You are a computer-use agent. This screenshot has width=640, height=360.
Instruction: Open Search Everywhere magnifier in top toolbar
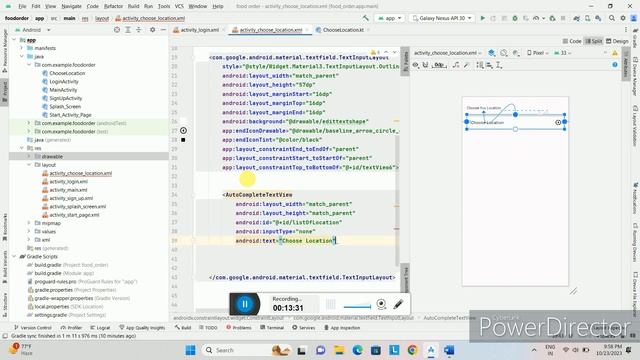(612, 18)
